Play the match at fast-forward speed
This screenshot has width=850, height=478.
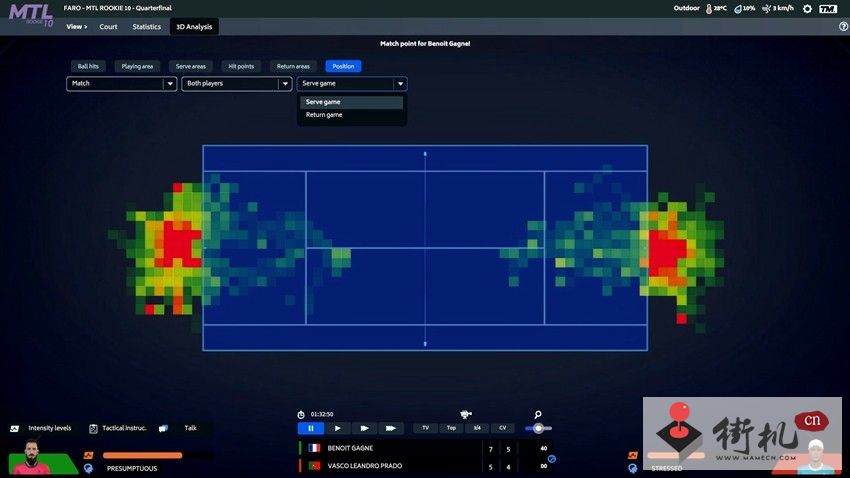pos(364,428)
